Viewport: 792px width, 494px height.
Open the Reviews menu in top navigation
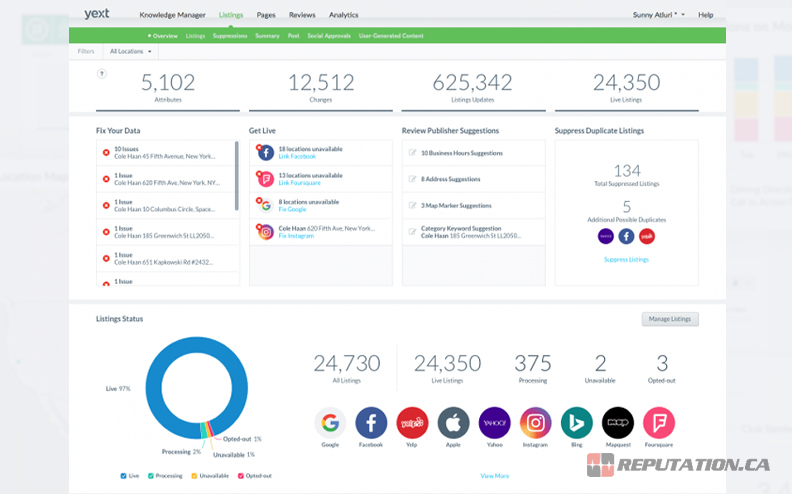click(302, 15)
